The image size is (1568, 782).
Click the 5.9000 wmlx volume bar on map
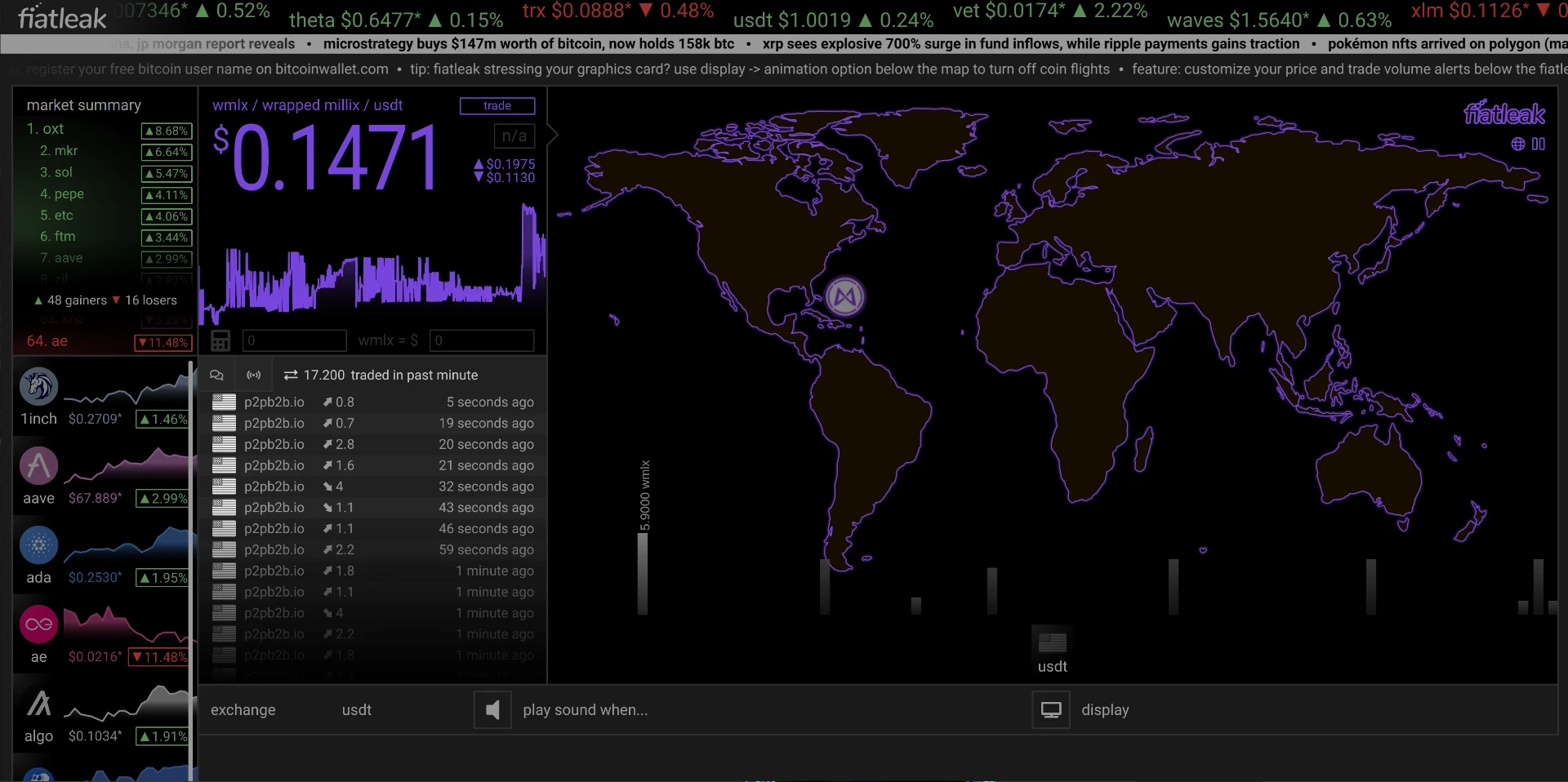[643, 573]
